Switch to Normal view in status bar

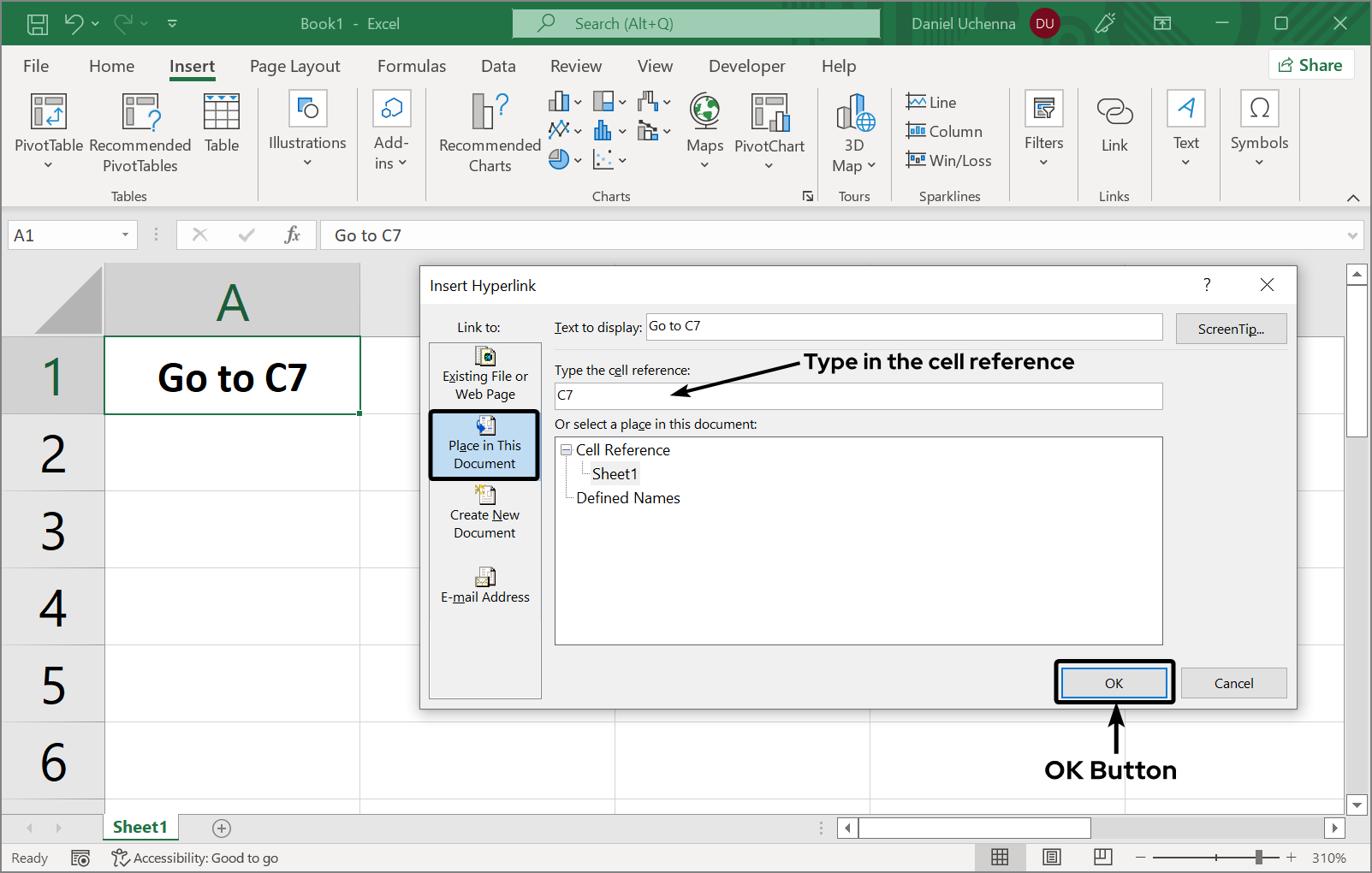tap(1000, 857)
